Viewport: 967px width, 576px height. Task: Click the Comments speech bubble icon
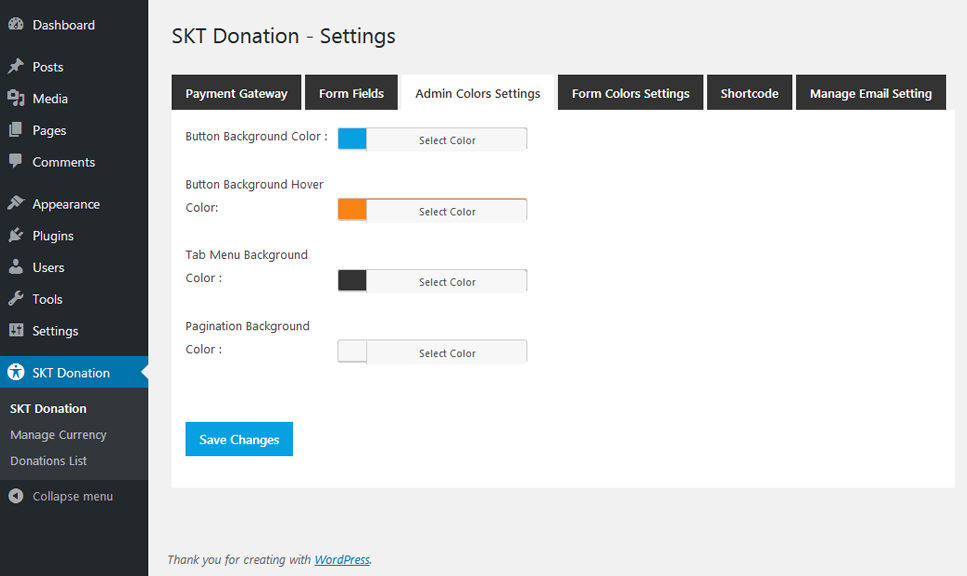(x=16, y=162)
